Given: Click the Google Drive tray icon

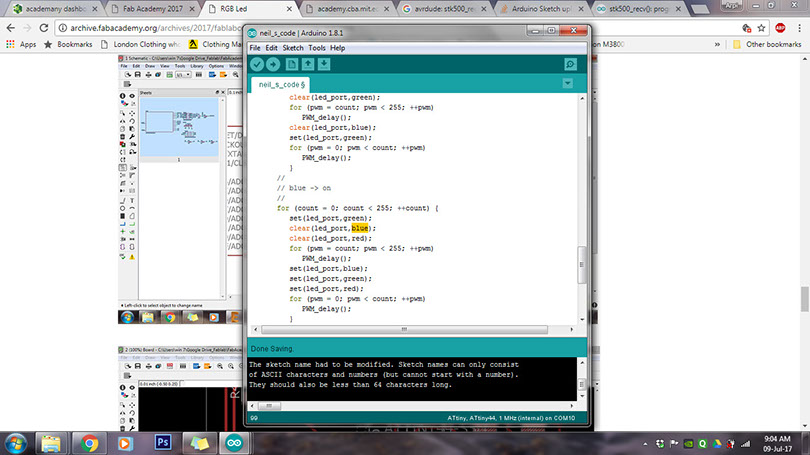Looking at the screenshot, I should (717, 444).
